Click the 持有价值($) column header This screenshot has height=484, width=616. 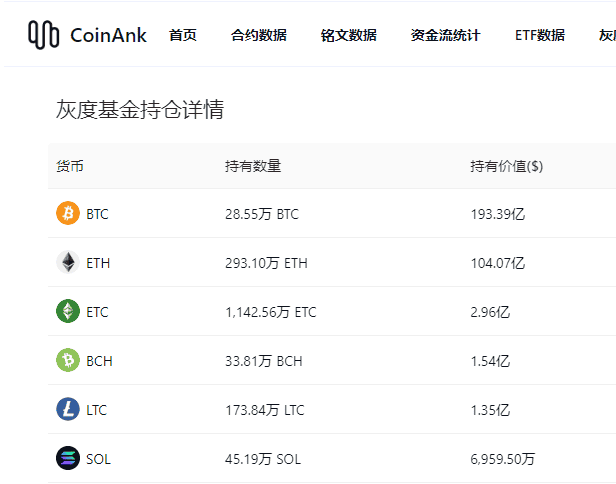507,166
